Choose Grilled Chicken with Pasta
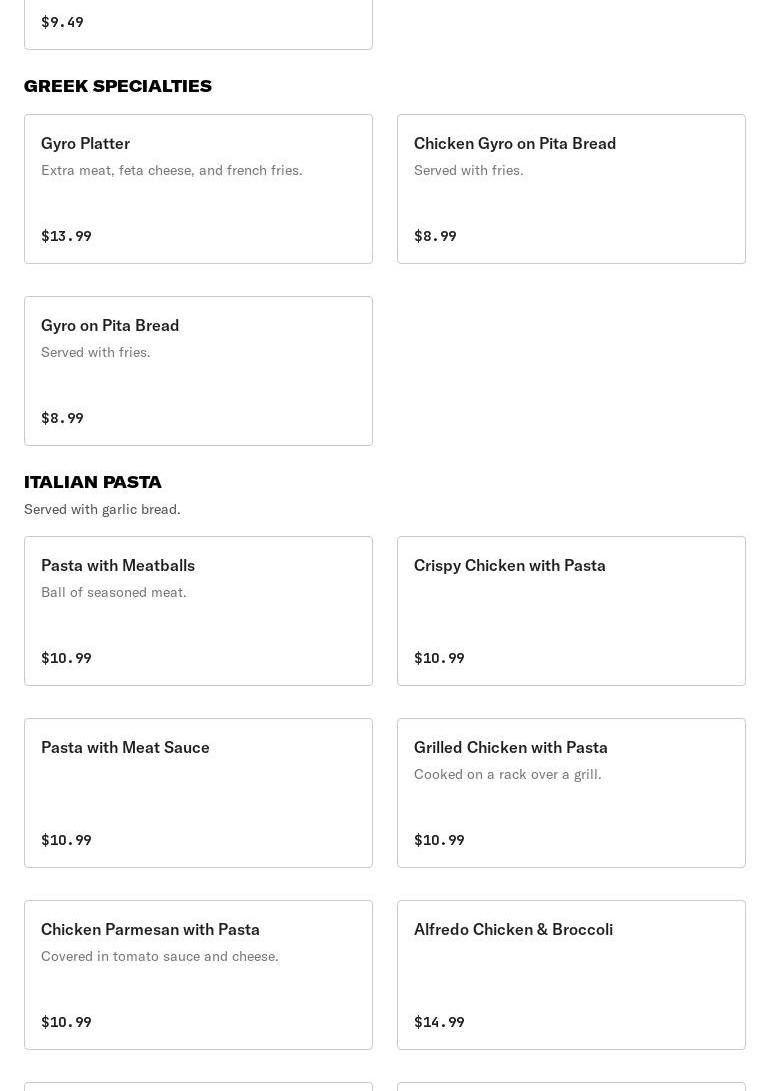Viewport: 770px width, 1091px height. click(571, 793)
